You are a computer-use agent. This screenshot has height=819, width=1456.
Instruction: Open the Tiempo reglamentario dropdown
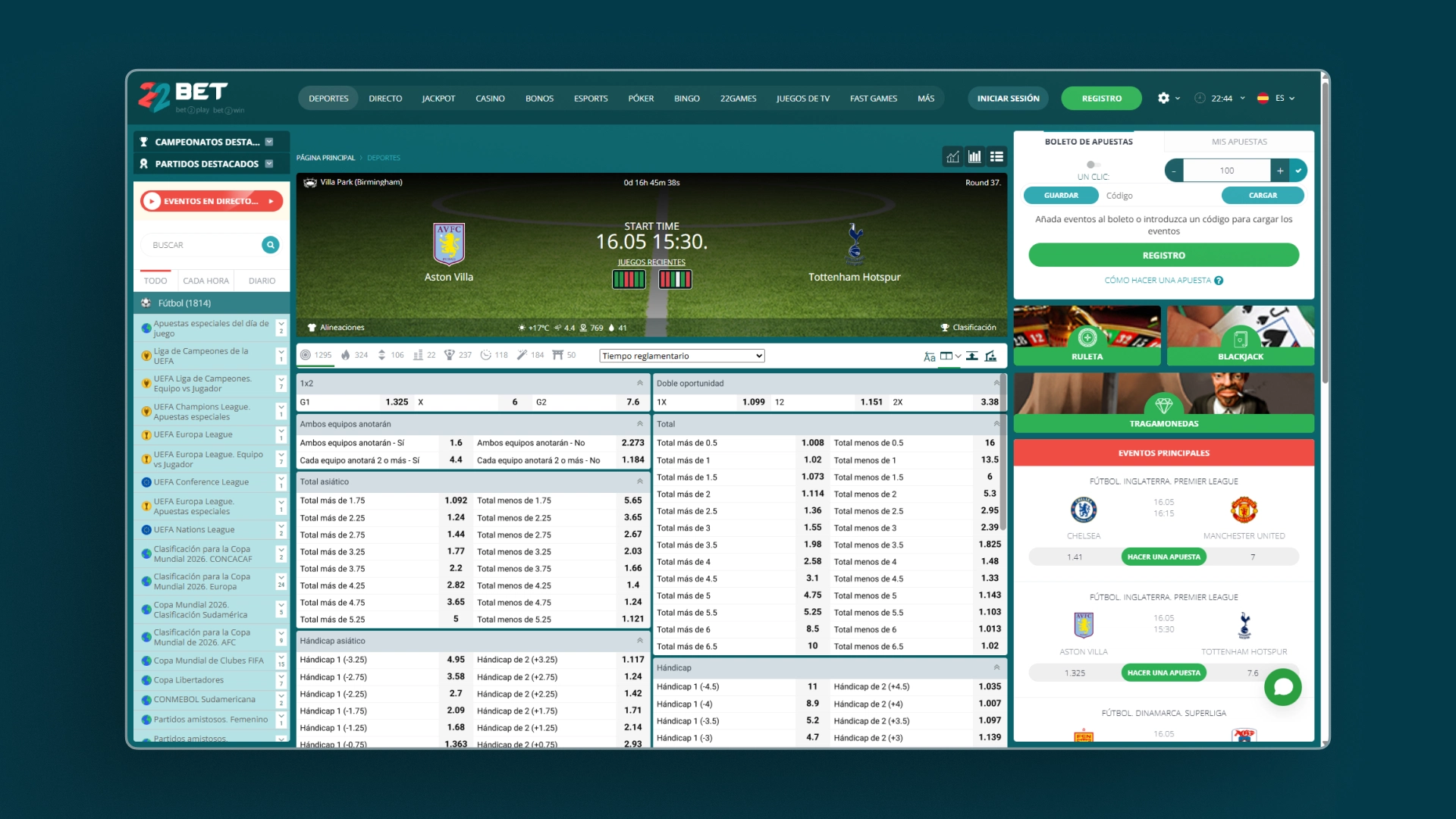point(682,356)
